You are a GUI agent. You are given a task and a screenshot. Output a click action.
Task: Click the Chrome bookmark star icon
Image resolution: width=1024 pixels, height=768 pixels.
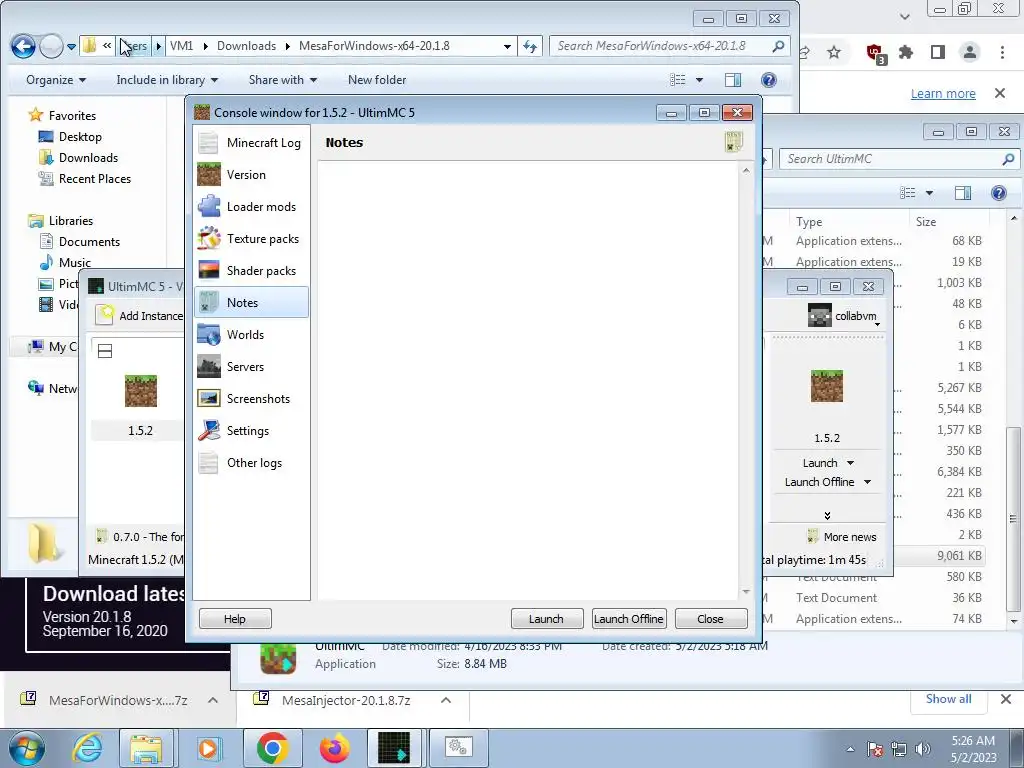coord(834,52)
